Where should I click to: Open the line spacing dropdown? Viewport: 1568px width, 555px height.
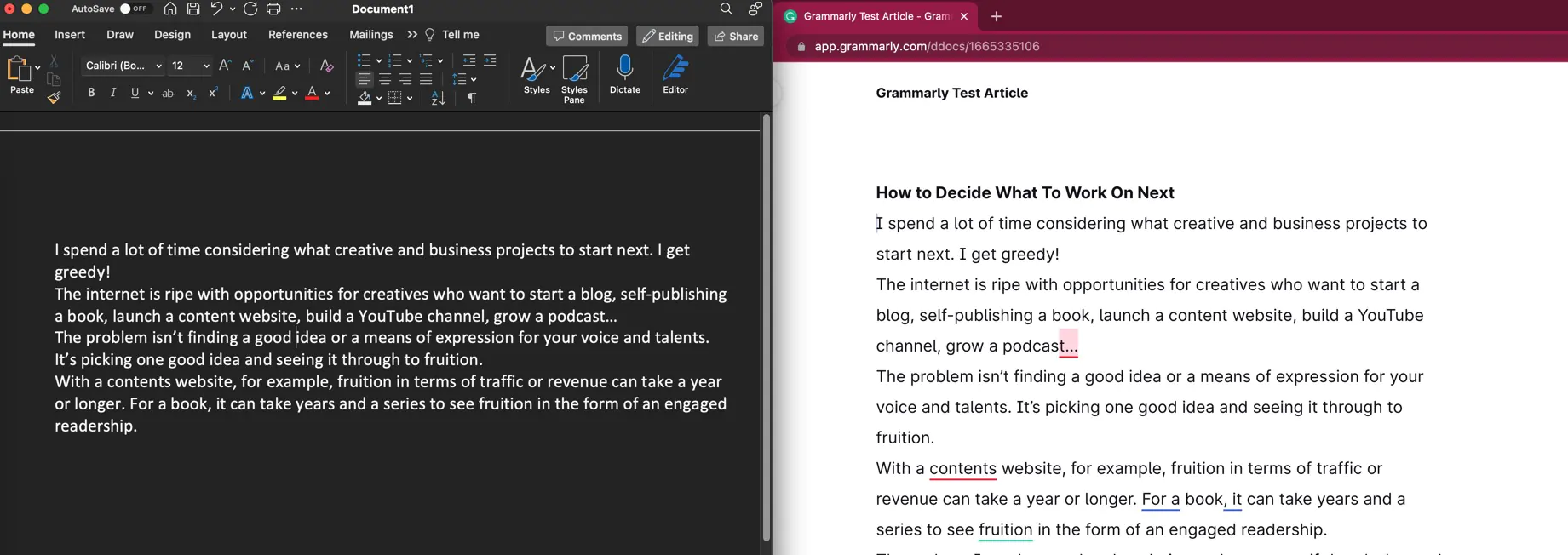click(464, 79)
